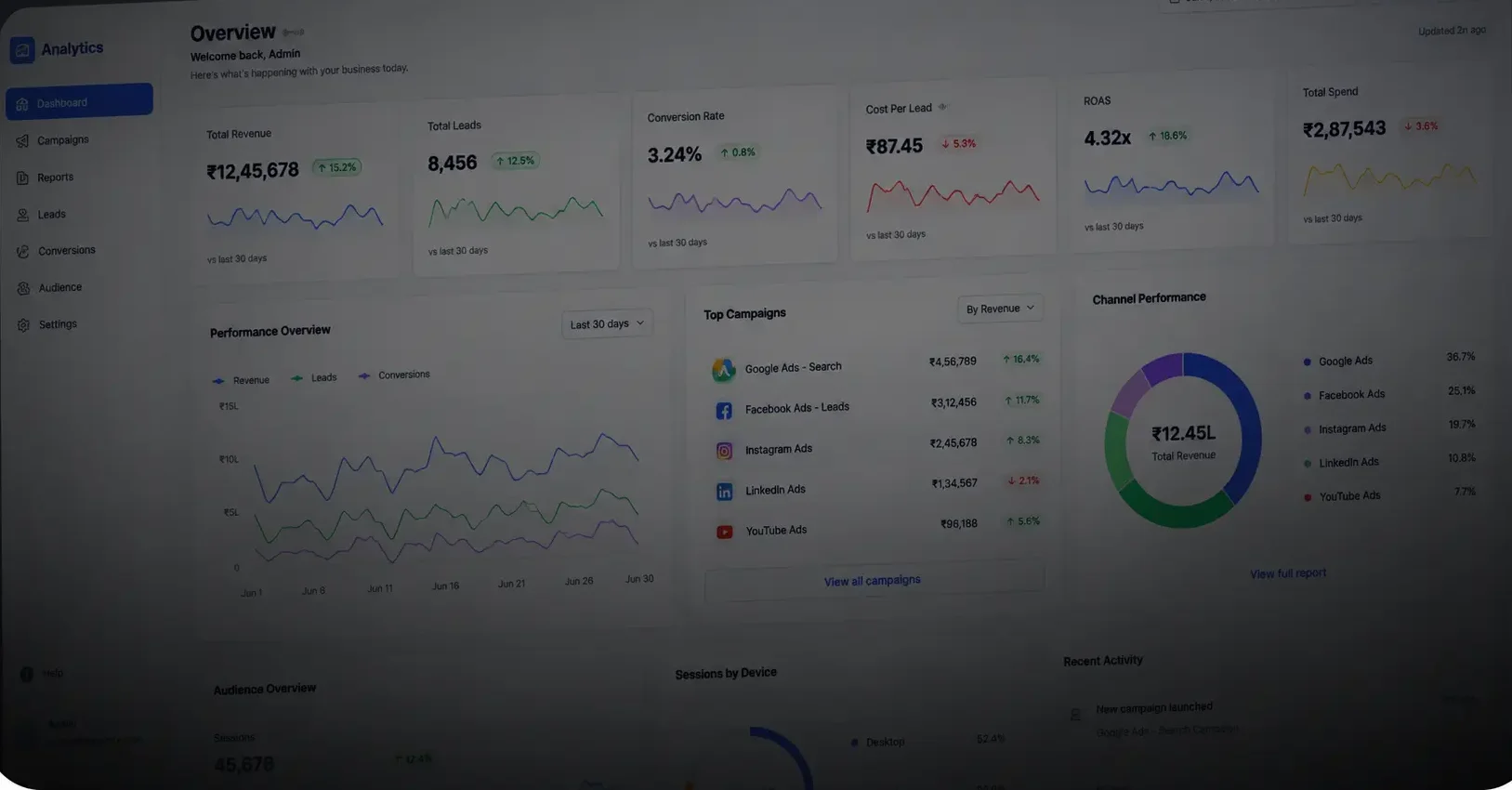Click the "New campaign launched" activity entry
This screenshot has height=790, width=1512.
point(1154,708)
